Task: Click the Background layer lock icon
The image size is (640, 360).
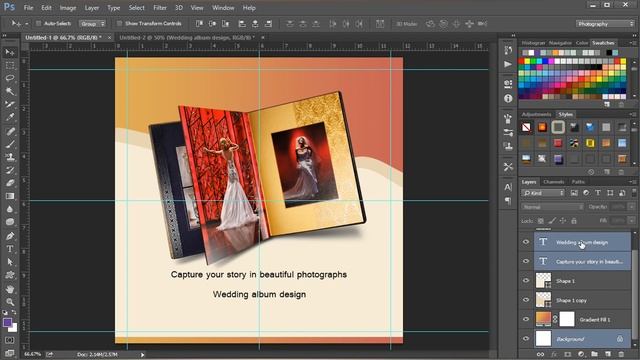Action: [x=620, y=339]
